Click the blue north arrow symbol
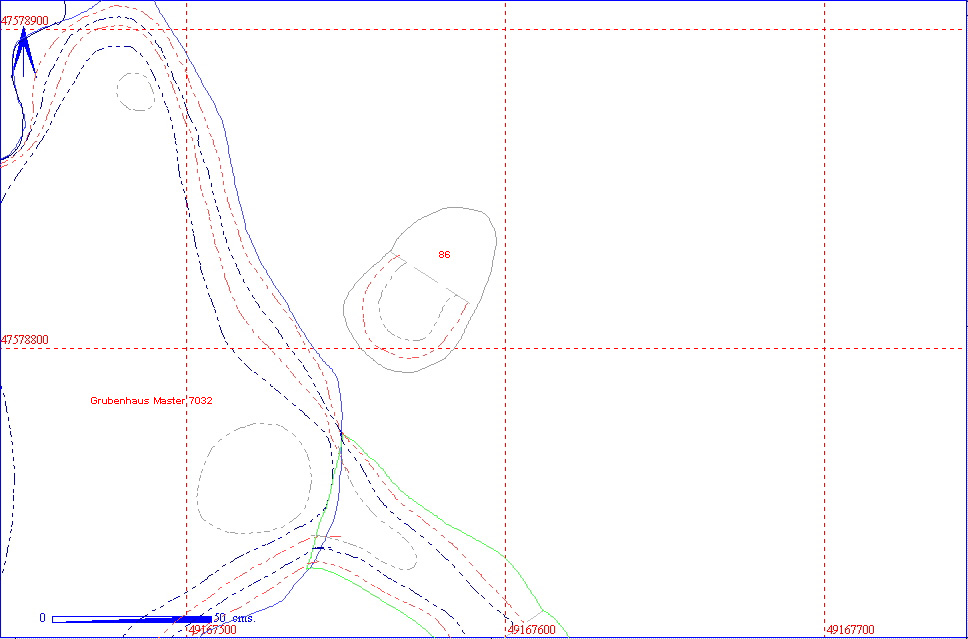The height and width of the screenshot is (639, 968). (x=23, y=54)
